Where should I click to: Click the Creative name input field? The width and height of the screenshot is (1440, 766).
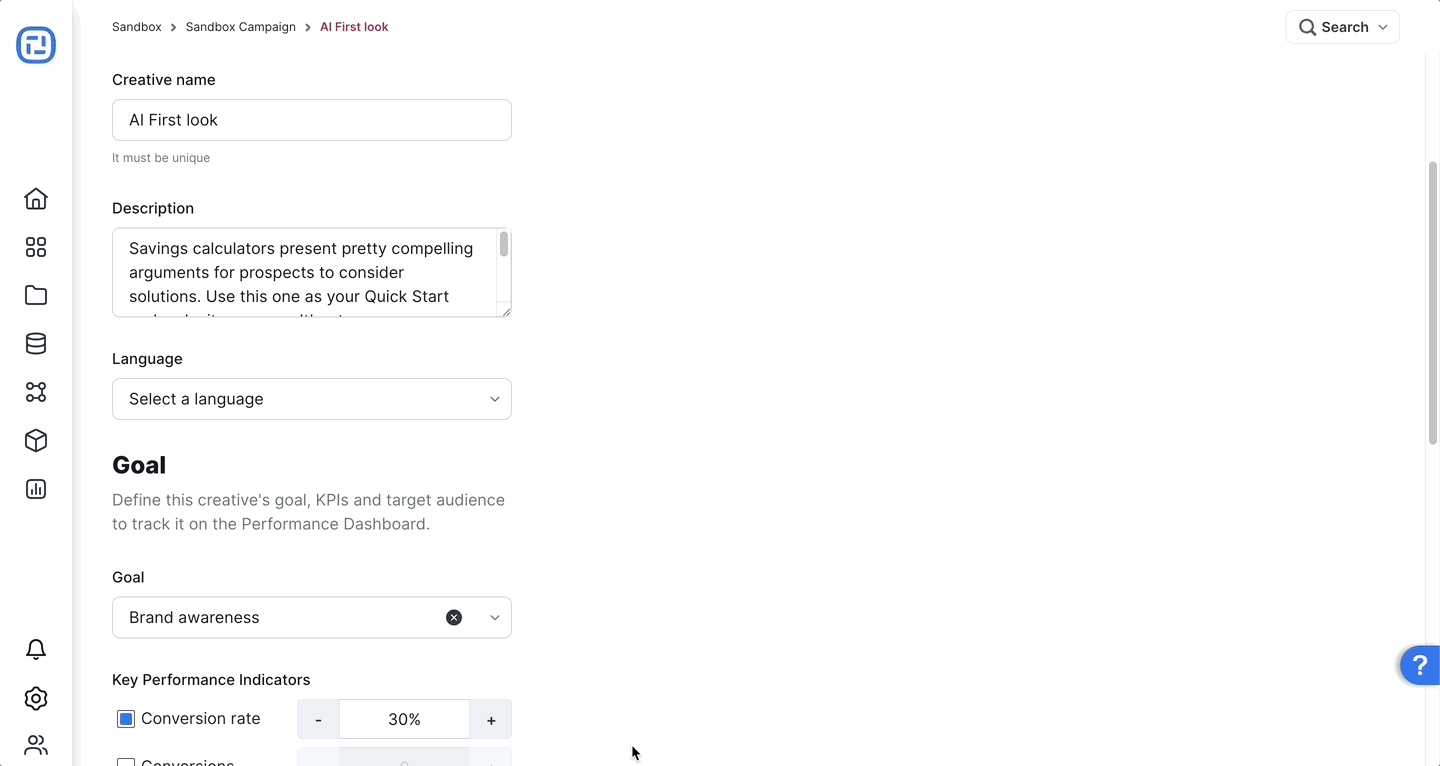[312, 120]
